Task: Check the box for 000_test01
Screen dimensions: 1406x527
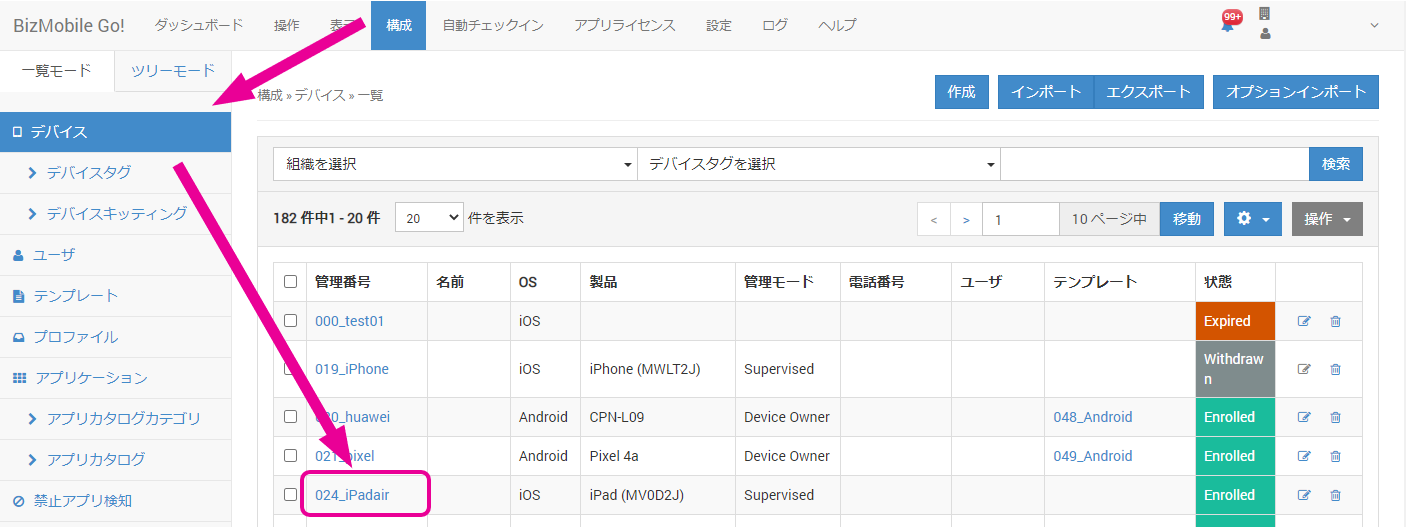Action: click(x=290, y=321)
